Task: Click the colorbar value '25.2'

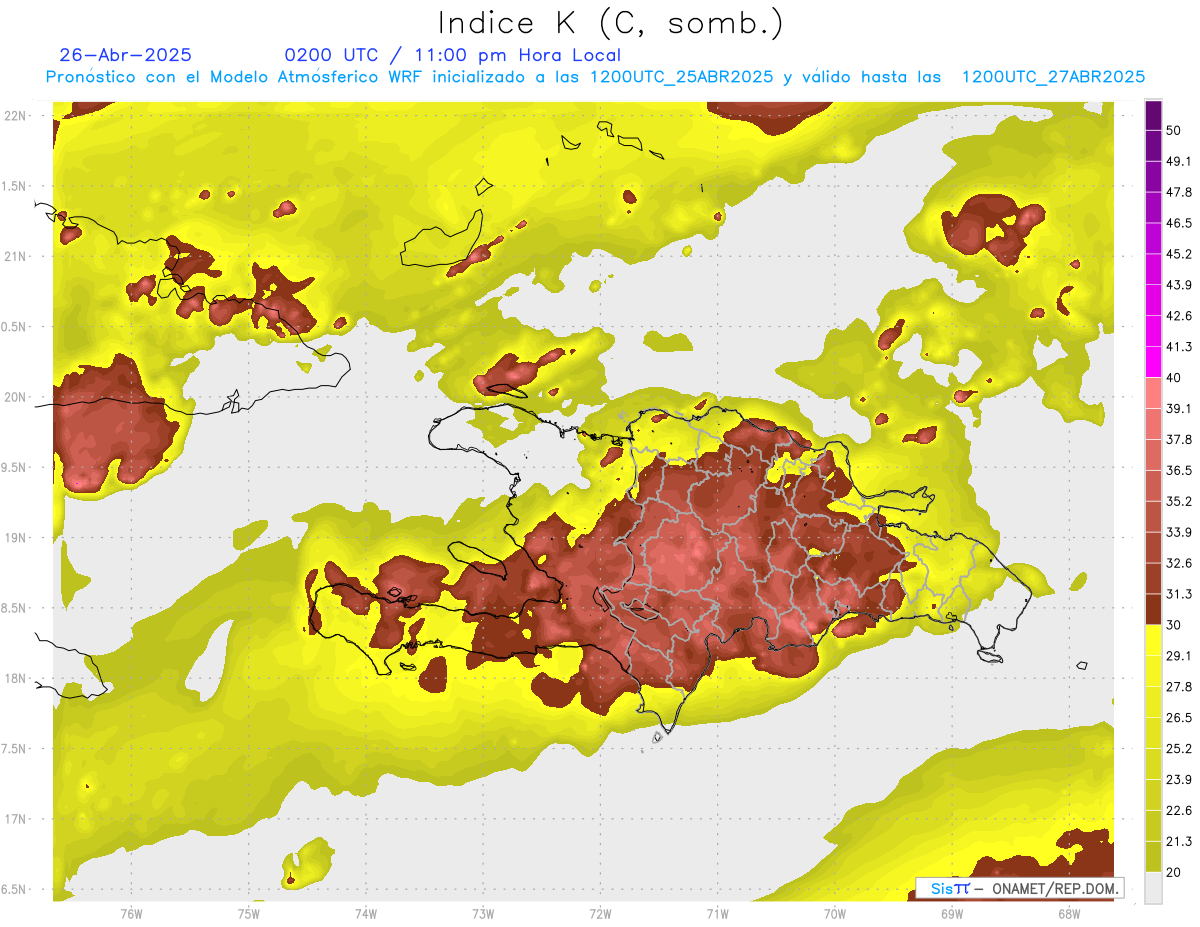Action: pos(1178,749)
